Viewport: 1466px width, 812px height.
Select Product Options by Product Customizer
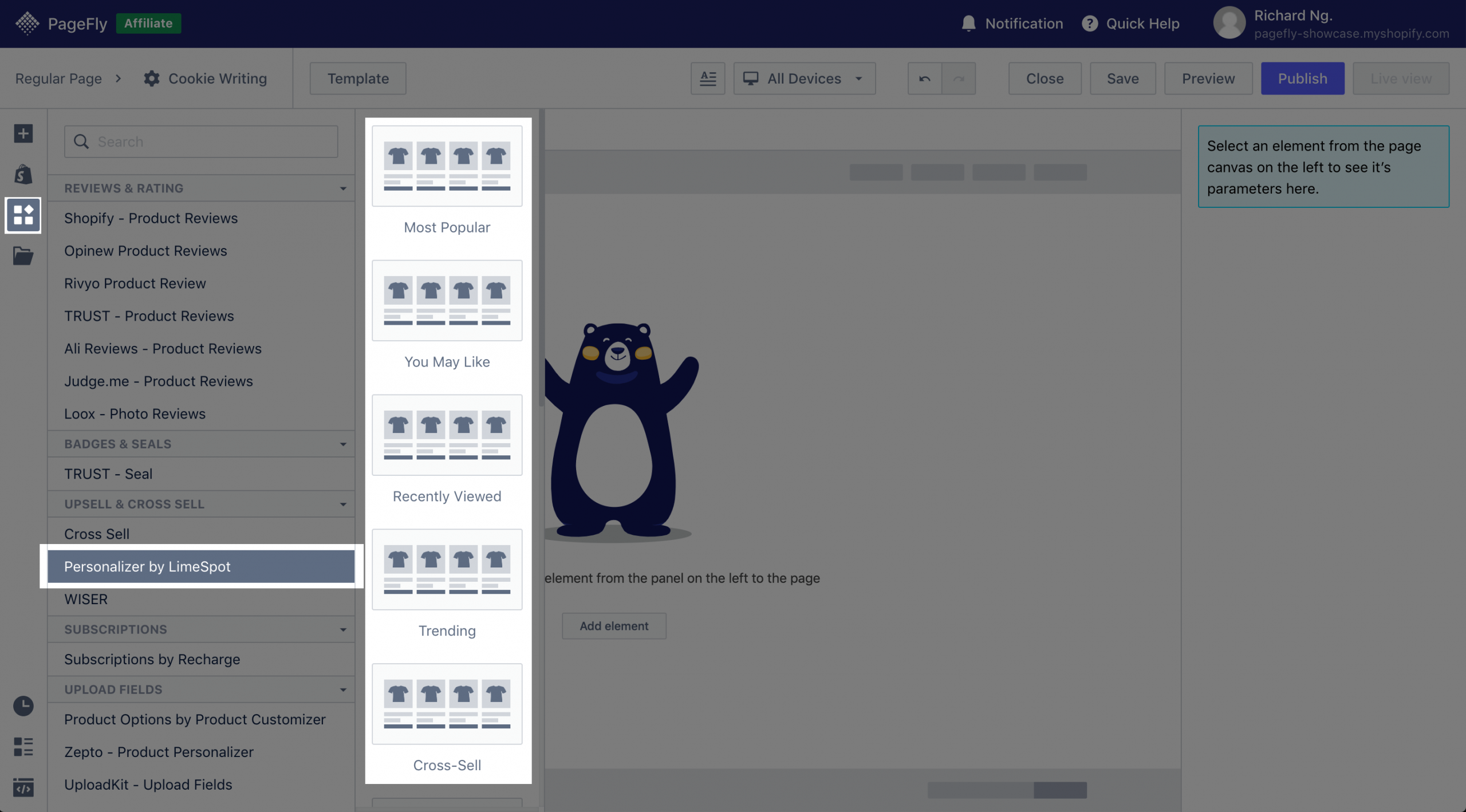[x=201, y=720]
